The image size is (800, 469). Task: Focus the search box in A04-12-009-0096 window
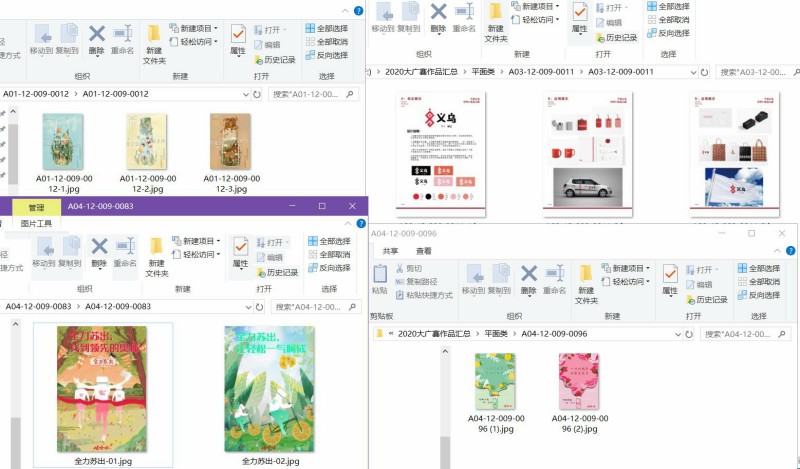click(x=745, y=334)
